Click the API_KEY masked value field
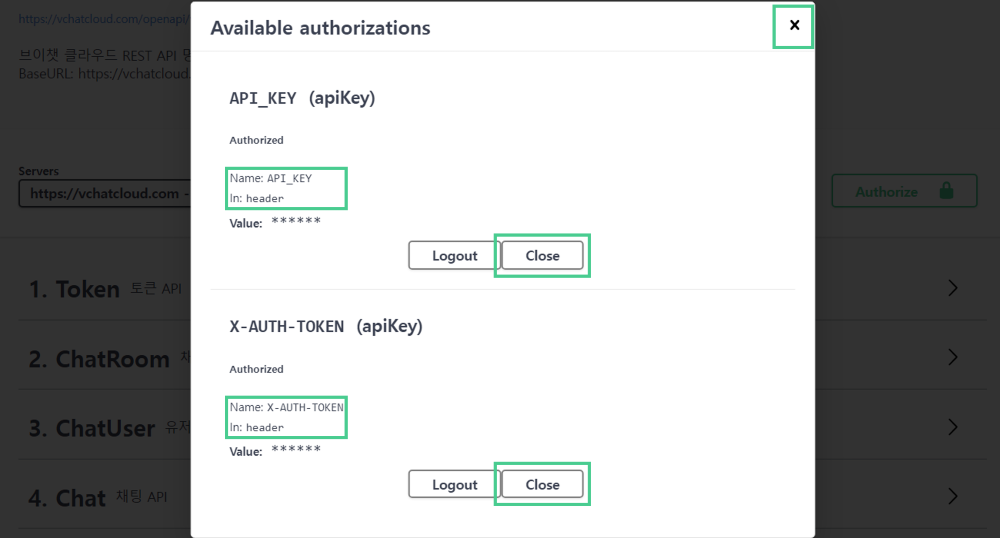Screen dimensions: 1000x538 [x=296, y=221]
